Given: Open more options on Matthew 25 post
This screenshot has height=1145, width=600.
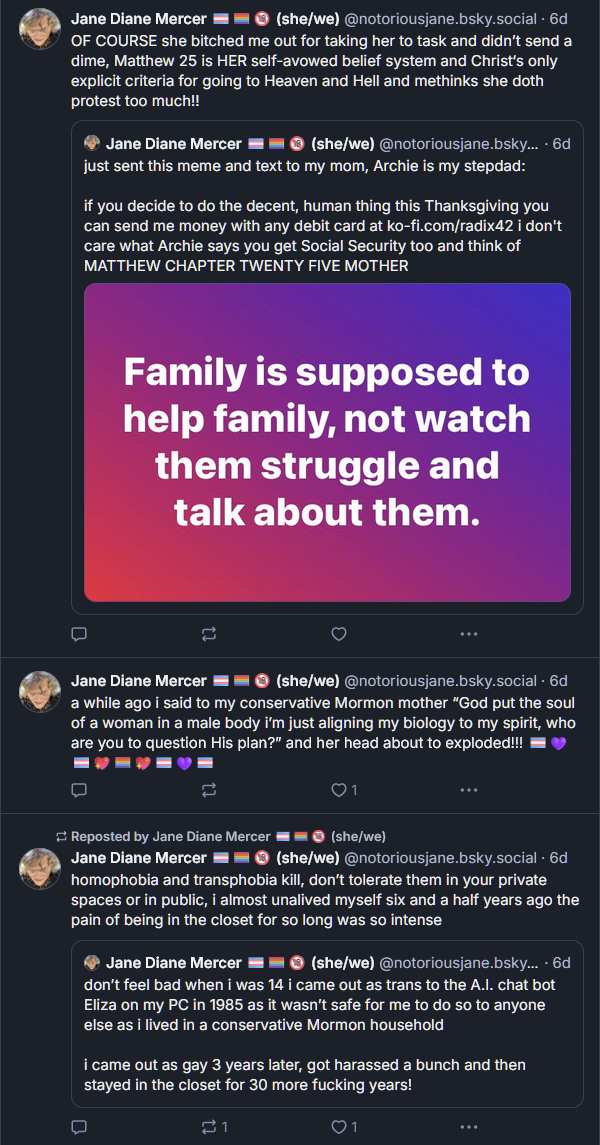Looking at the screenshot, I should click(468, 633).
